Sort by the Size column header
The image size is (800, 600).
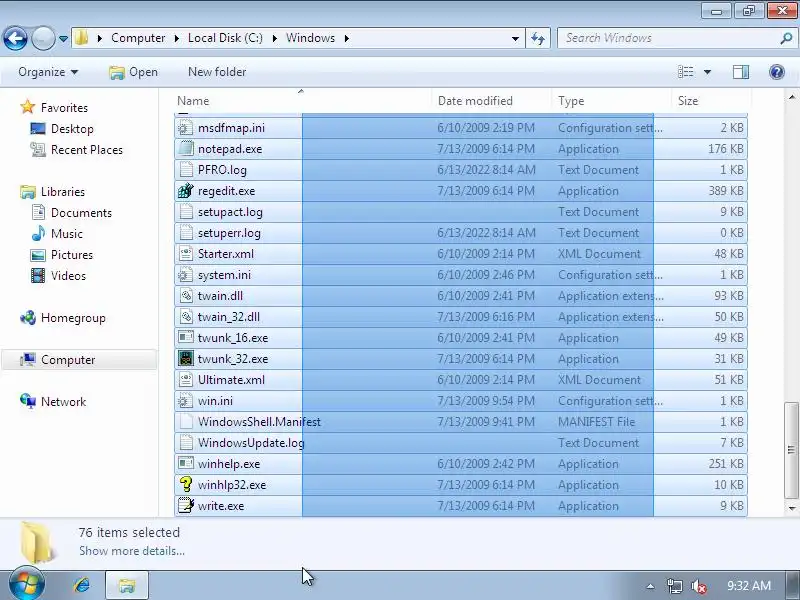[711, 101]
